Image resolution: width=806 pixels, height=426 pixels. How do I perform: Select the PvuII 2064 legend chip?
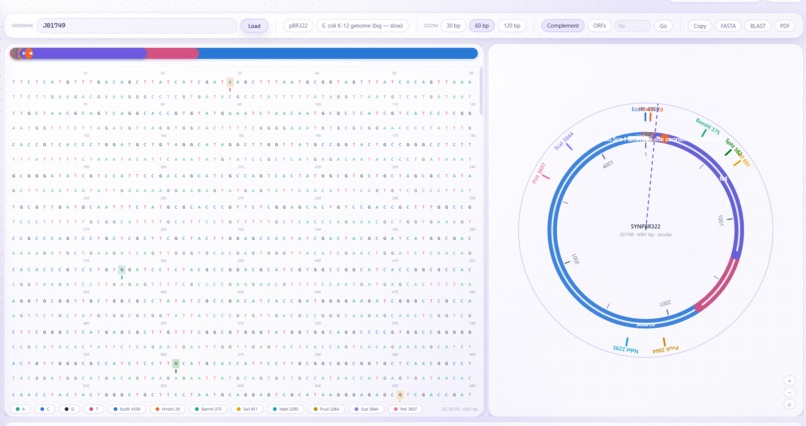pyautogui.click(x=326, y=409)
